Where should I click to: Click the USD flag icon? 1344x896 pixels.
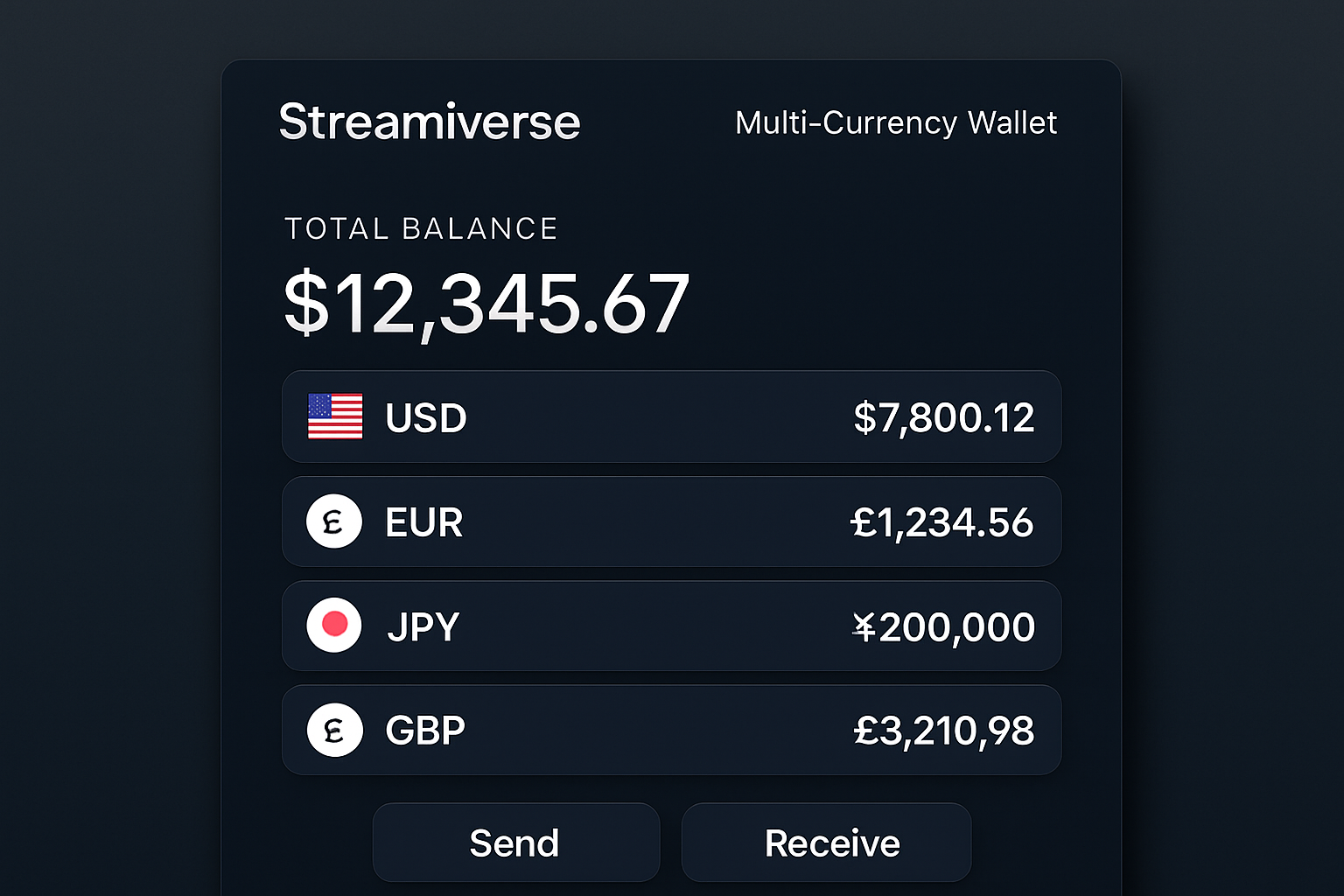click(334, 417)
